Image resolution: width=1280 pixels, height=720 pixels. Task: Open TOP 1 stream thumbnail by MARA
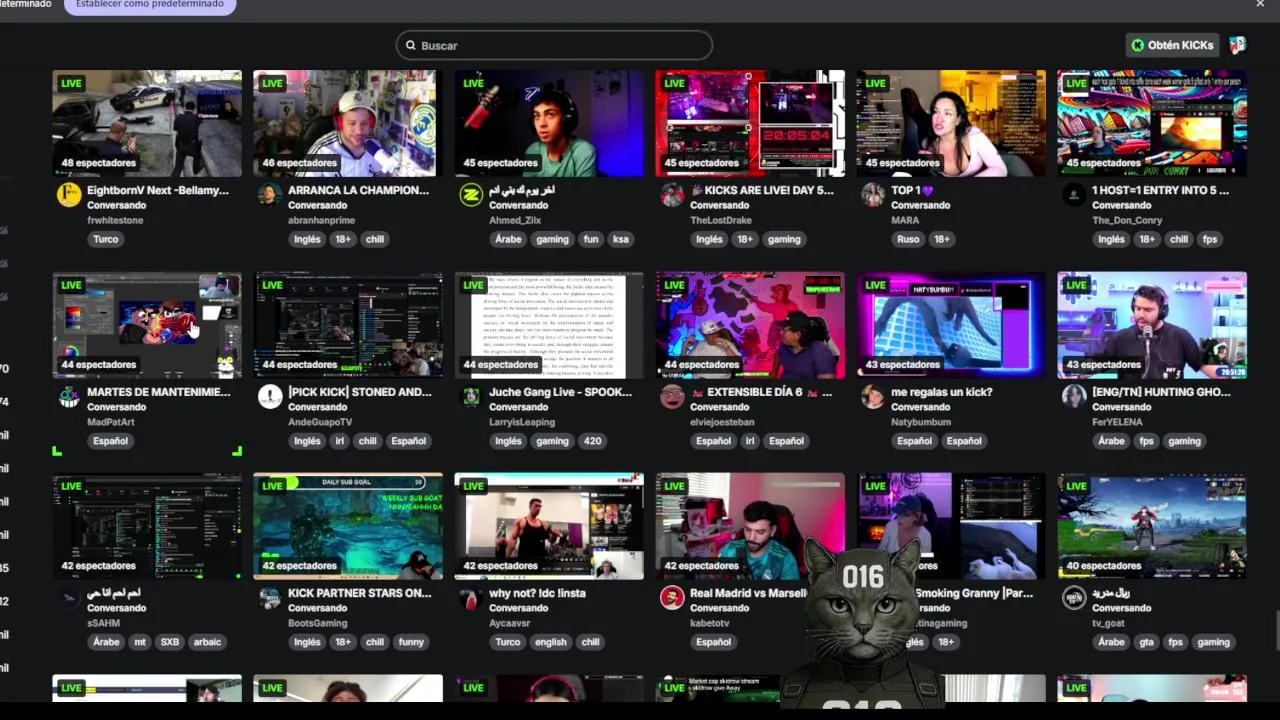point(951,123)
